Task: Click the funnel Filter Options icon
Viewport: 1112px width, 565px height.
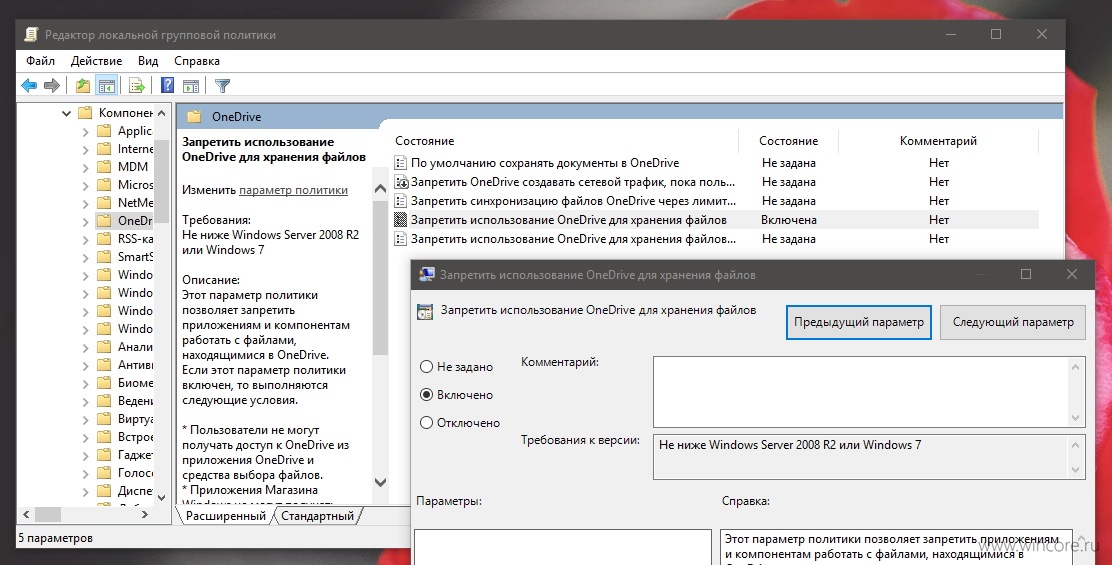Action: [223, 86]
